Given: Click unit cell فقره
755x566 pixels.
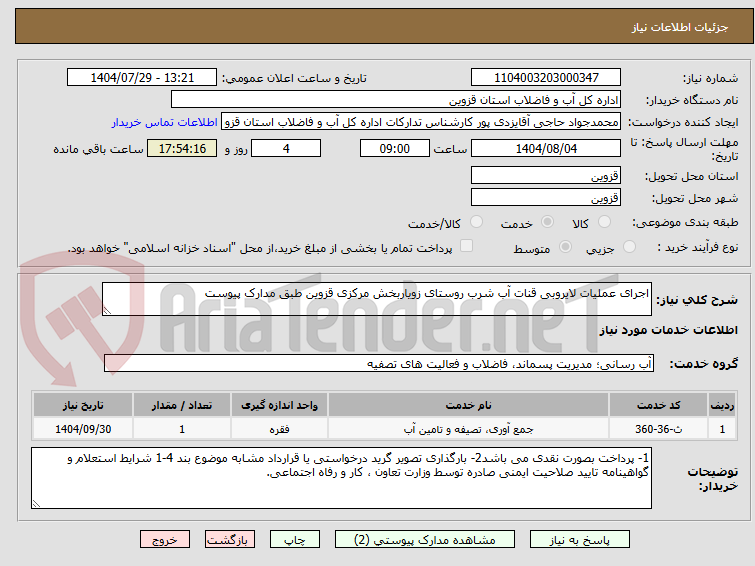Looking at the screenshot, I should click(279, 429).
